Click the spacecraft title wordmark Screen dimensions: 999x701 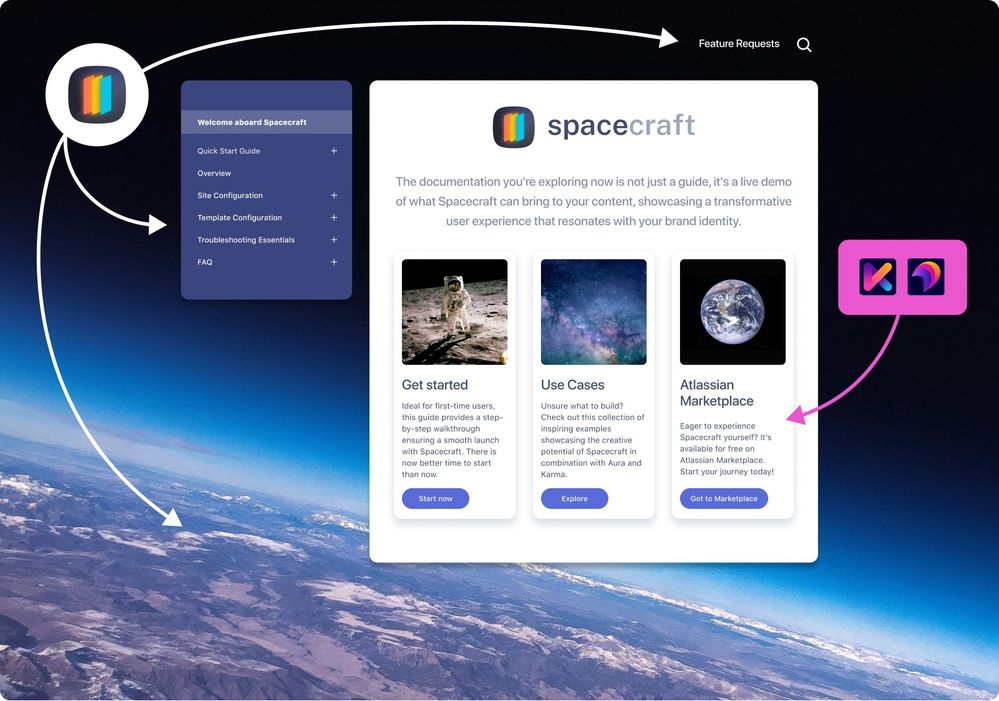pyautogui.click(x=621, y=126)
